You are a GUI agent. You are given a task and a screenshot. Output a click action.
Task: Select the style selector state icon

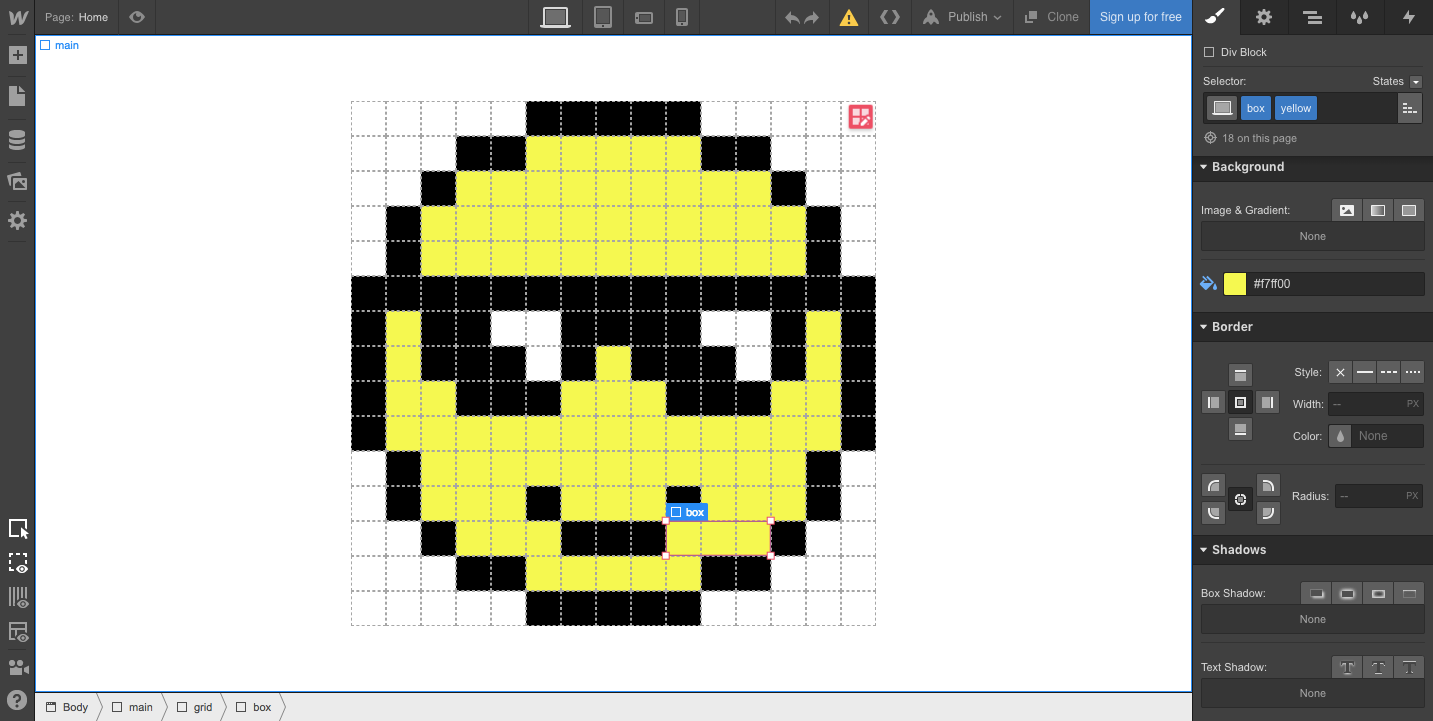1222,108
